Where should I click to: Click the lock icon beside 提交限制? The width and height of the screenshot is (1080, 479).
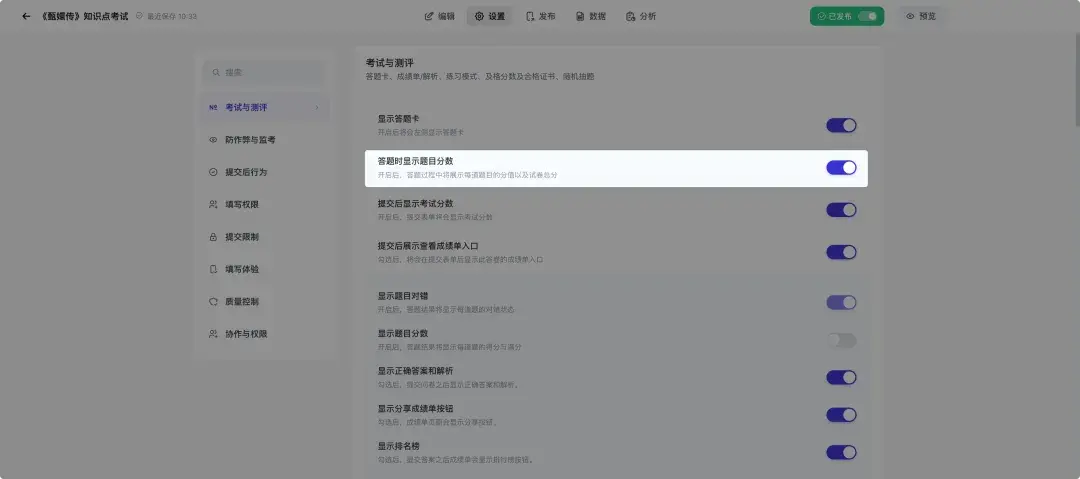[x=213, y=237]
